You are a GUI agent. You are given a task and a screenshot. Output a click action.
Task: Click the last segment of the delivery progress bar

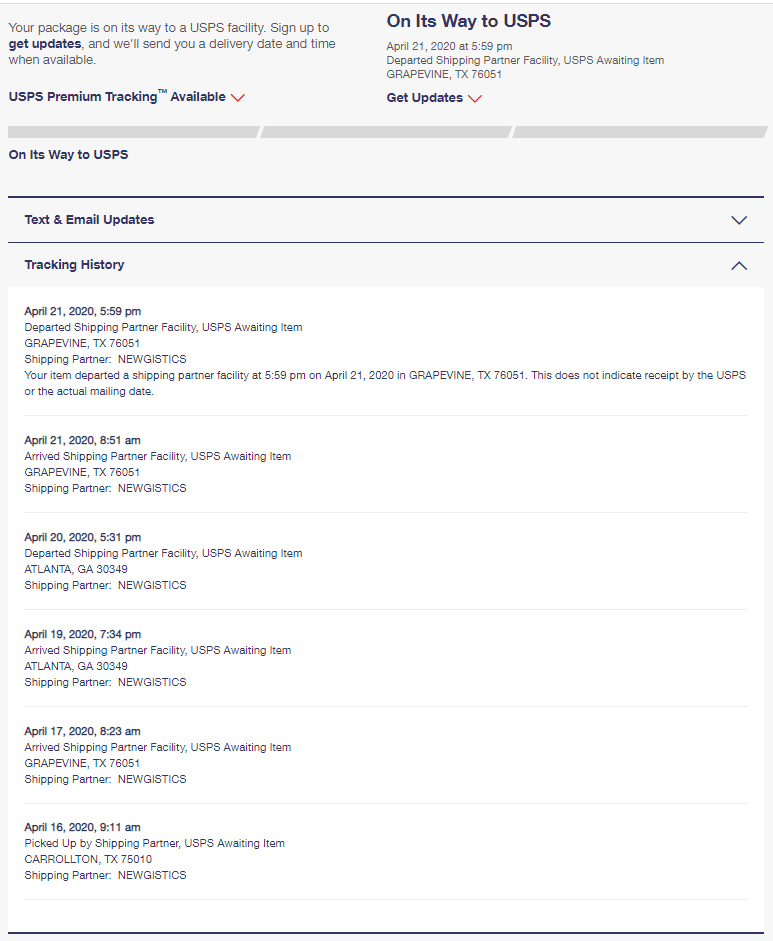click(x=640, y=132)
